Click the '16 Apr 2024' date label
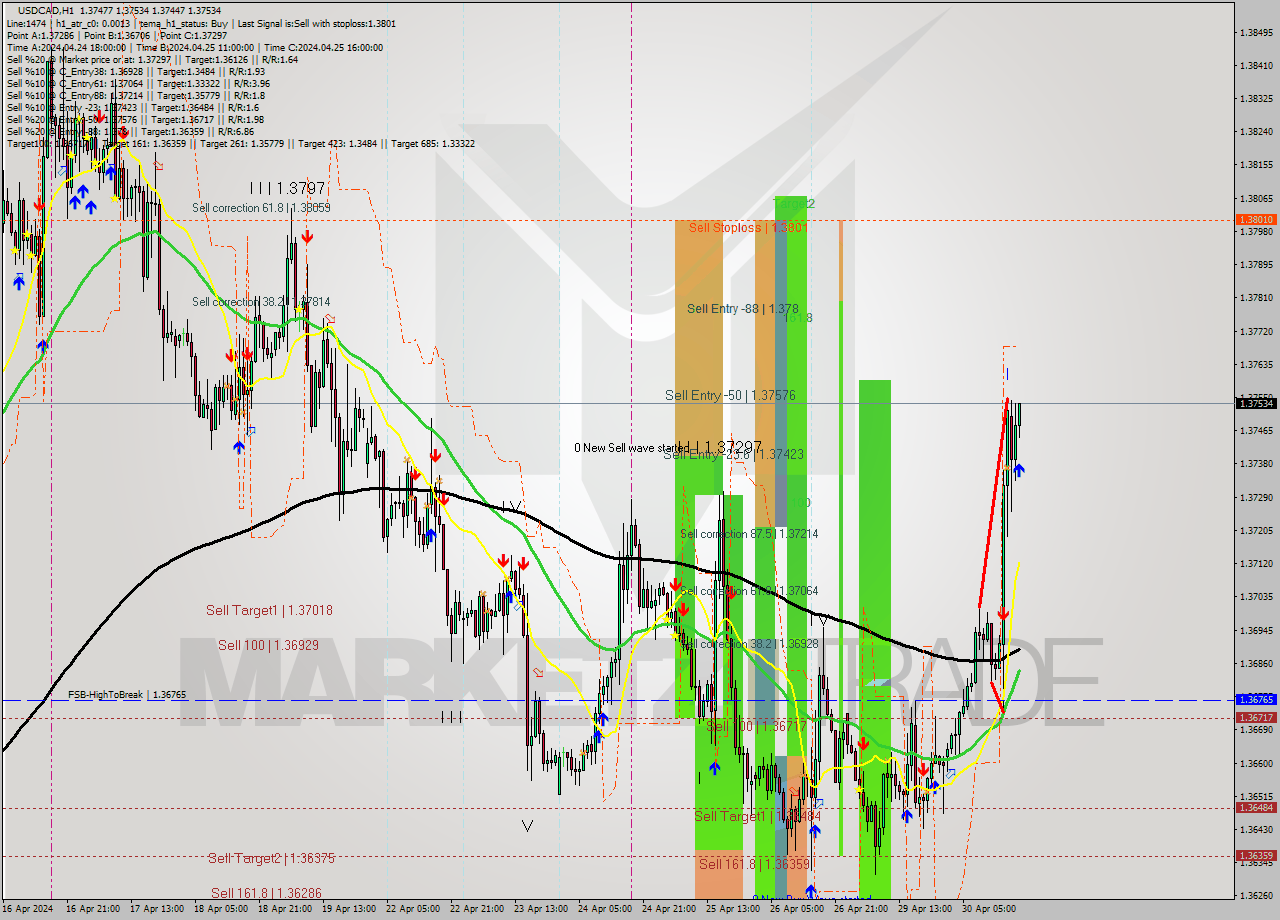Viewport: 1280px width, 920px height. (29, 909)
